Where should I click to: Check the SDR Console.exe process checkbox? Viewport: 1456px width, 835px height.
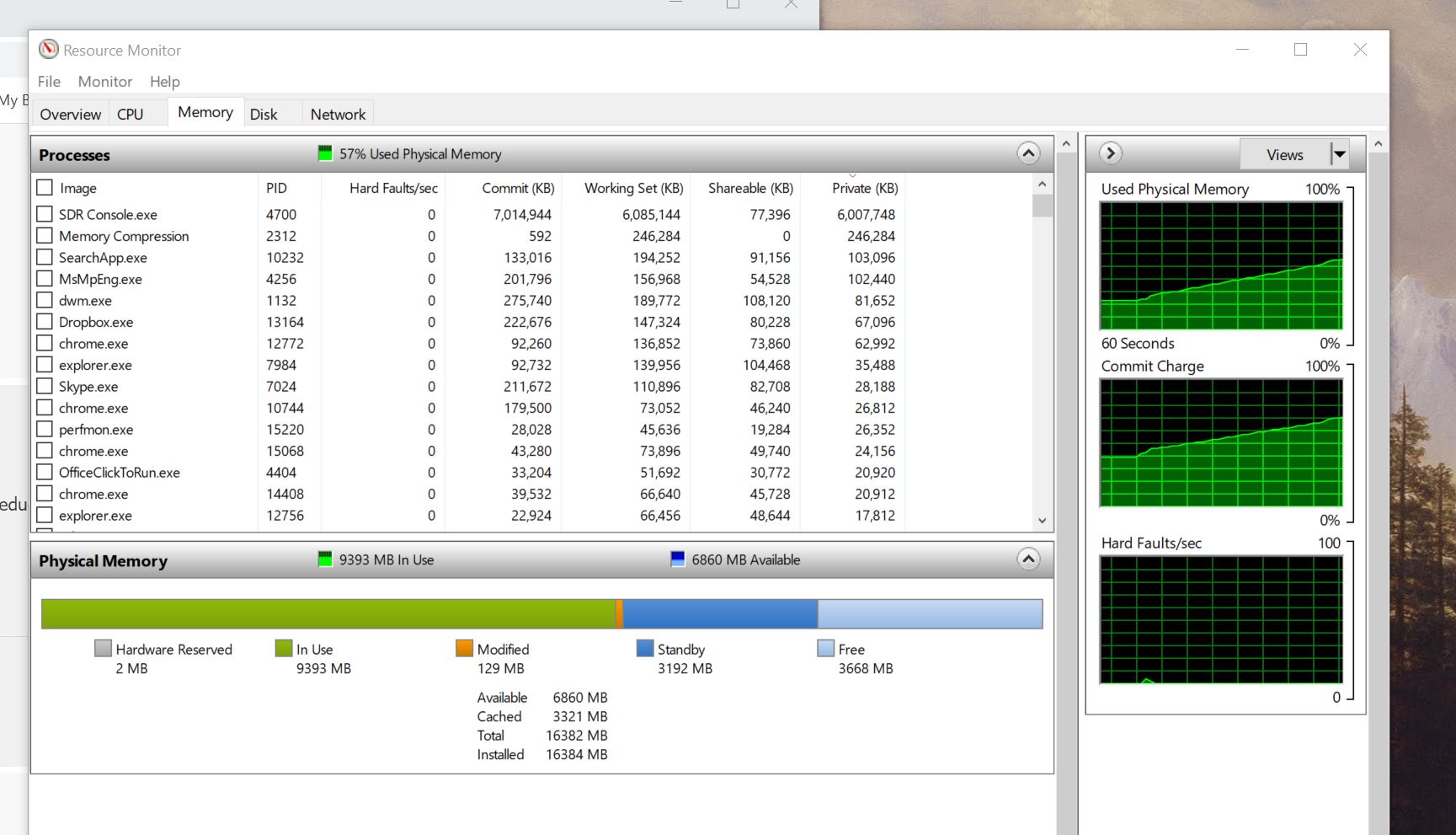45,214
